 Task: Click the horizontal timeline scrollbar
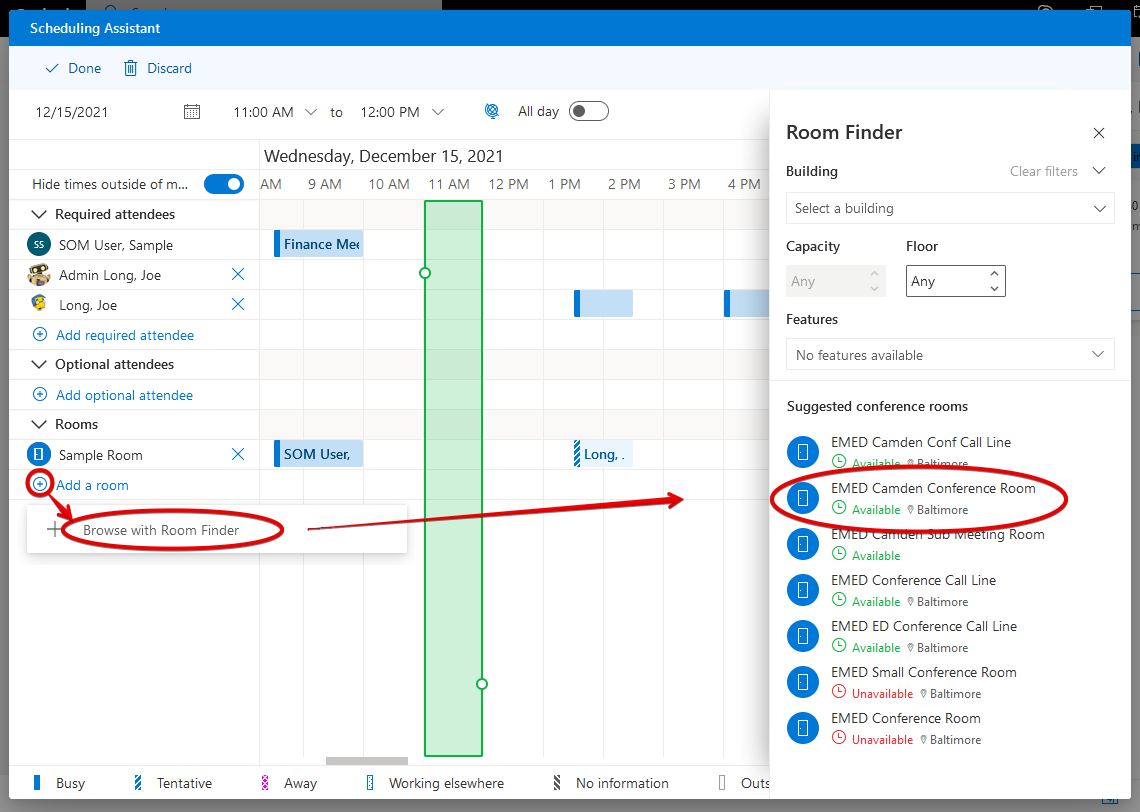(x=367, y=761)
